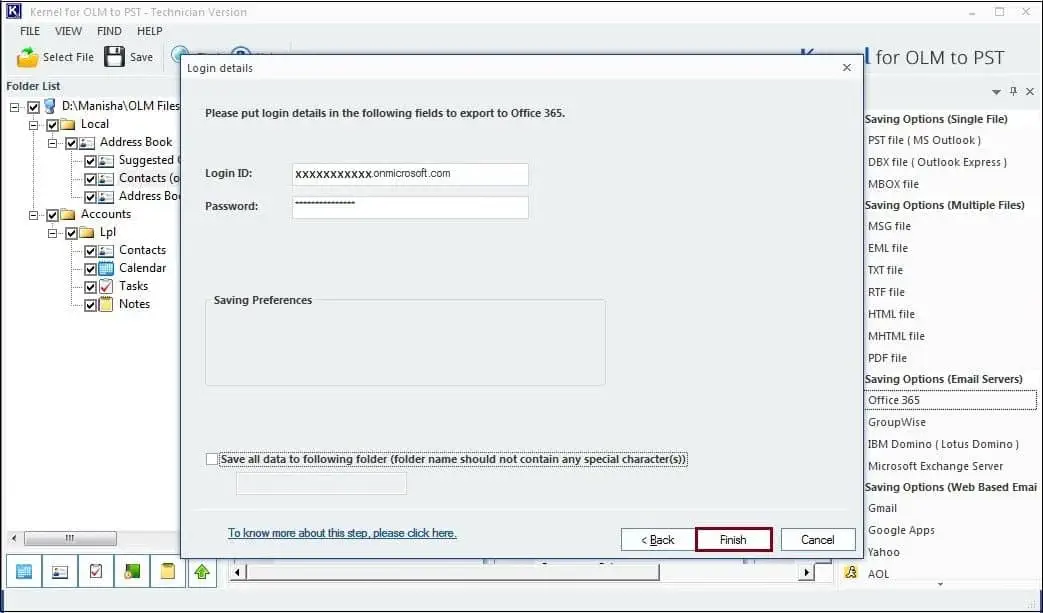The width and height of the screenshot is (1043, 613).
Task: Enable the Save all data to following folder checkbox
Action: pyautogui.click(x=212, y=459)
